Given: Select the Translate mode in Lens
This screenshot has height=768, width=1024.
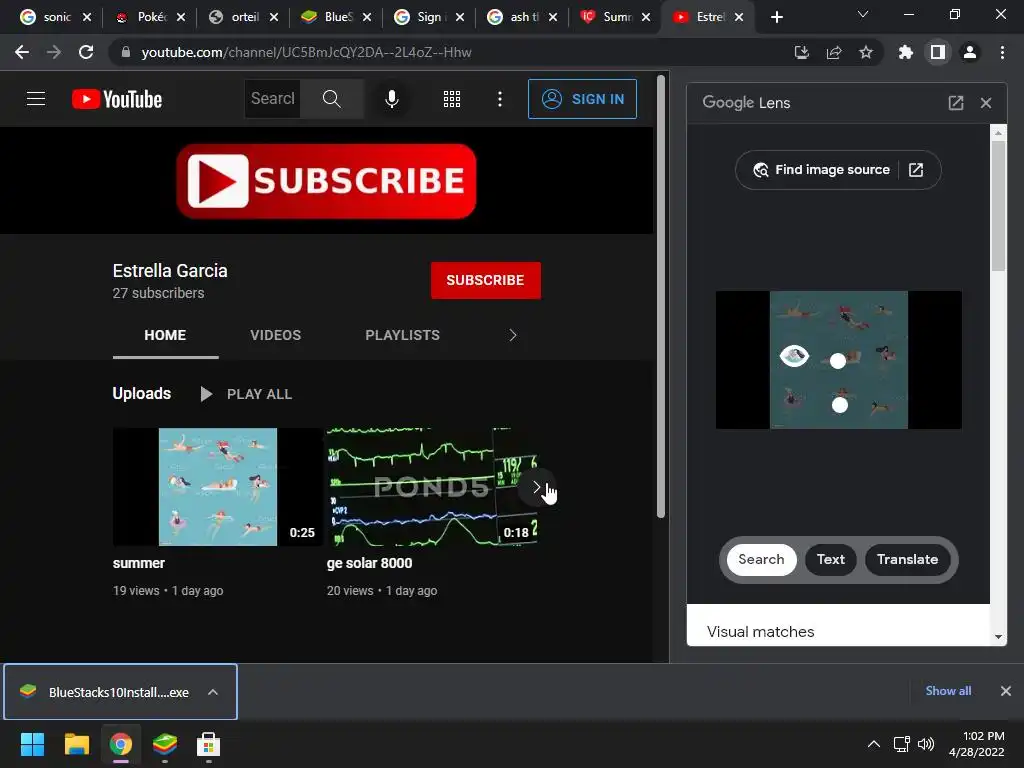Looking at the screenshot, I should (907, 560).
